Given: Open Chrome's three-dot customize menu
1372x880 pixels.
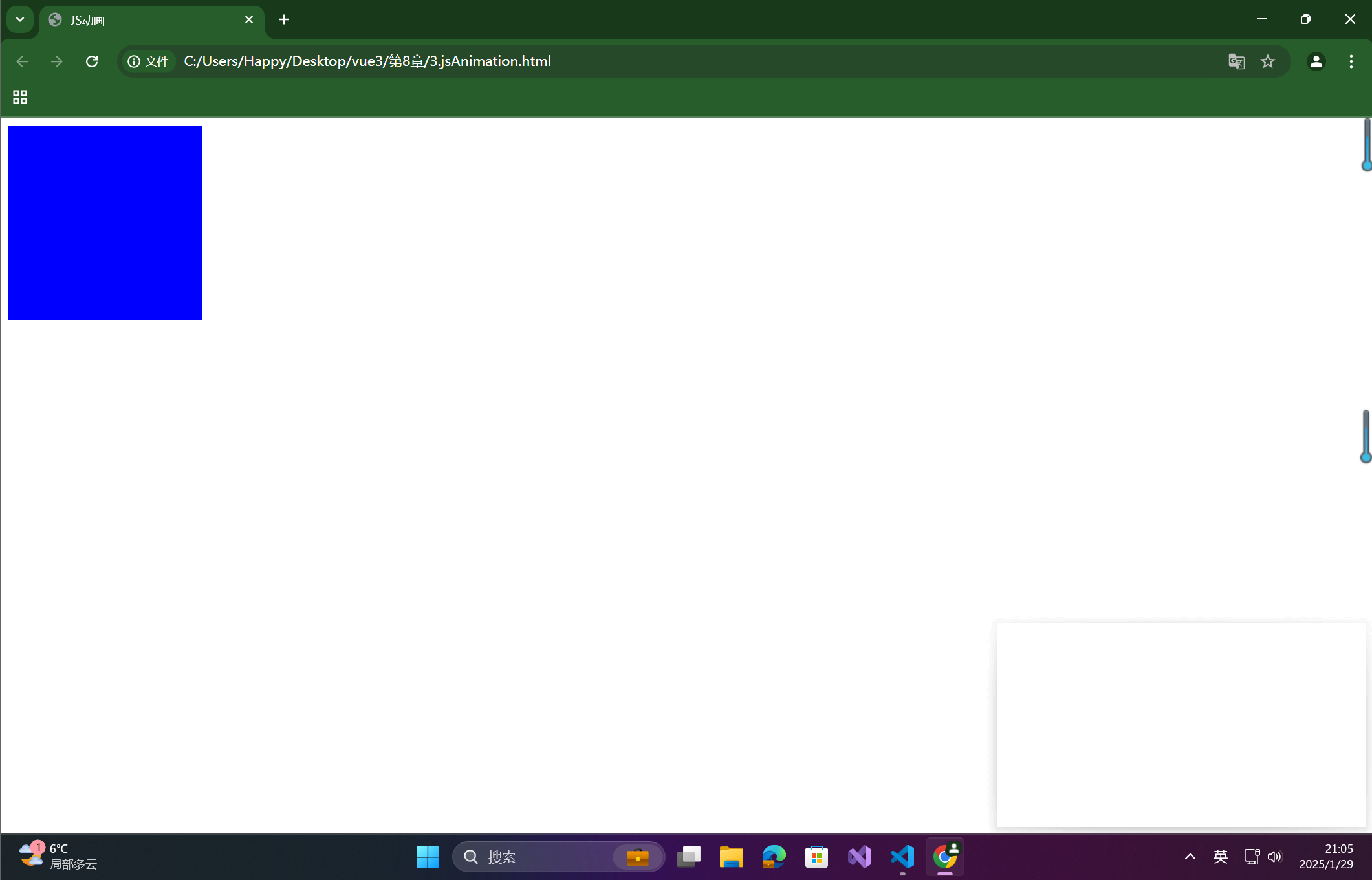Looking at the screenshot, I should [x=1351, y=61].
